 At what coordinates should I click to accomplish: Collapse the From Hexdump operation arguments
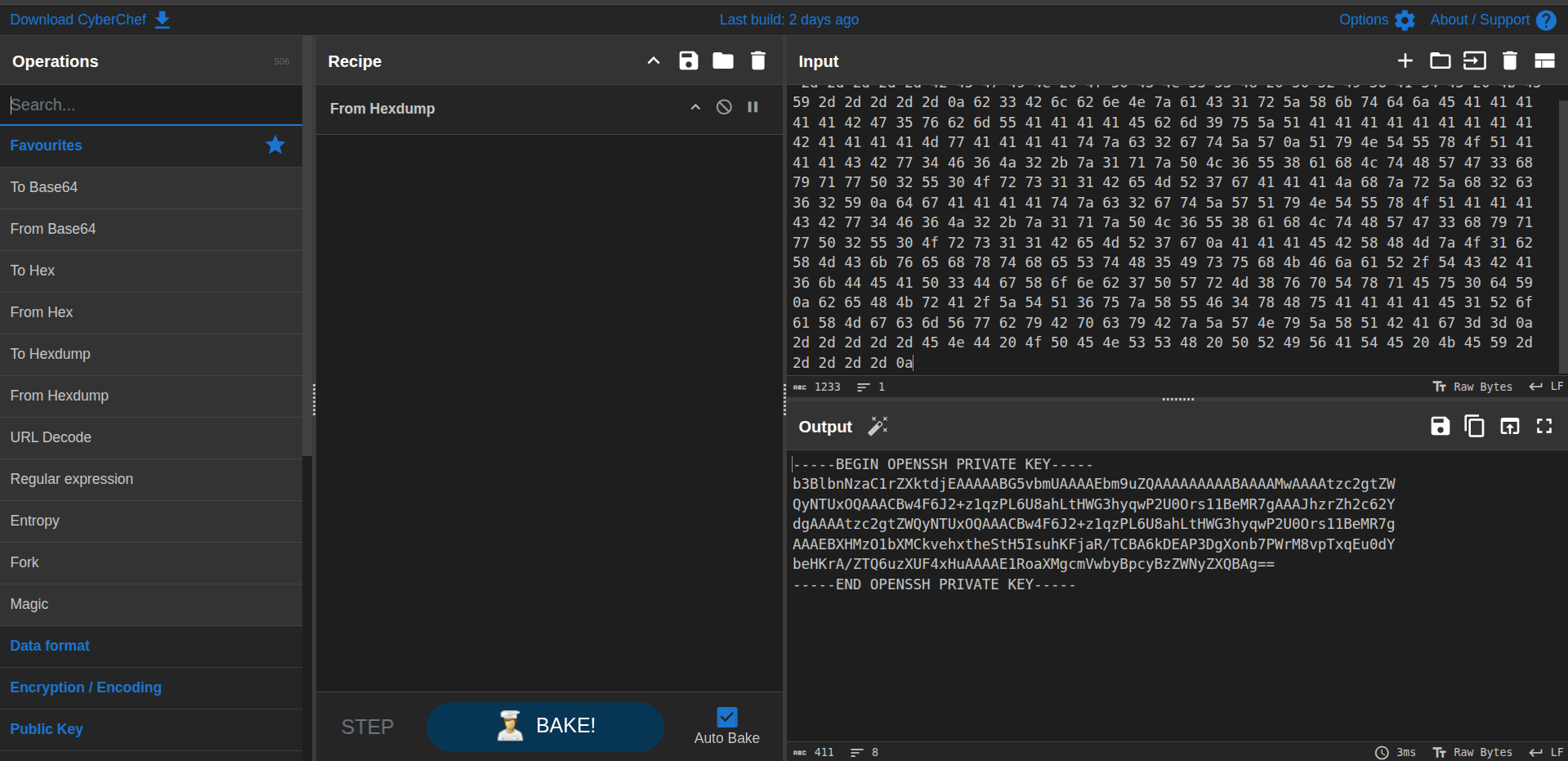tap(695, 107)
